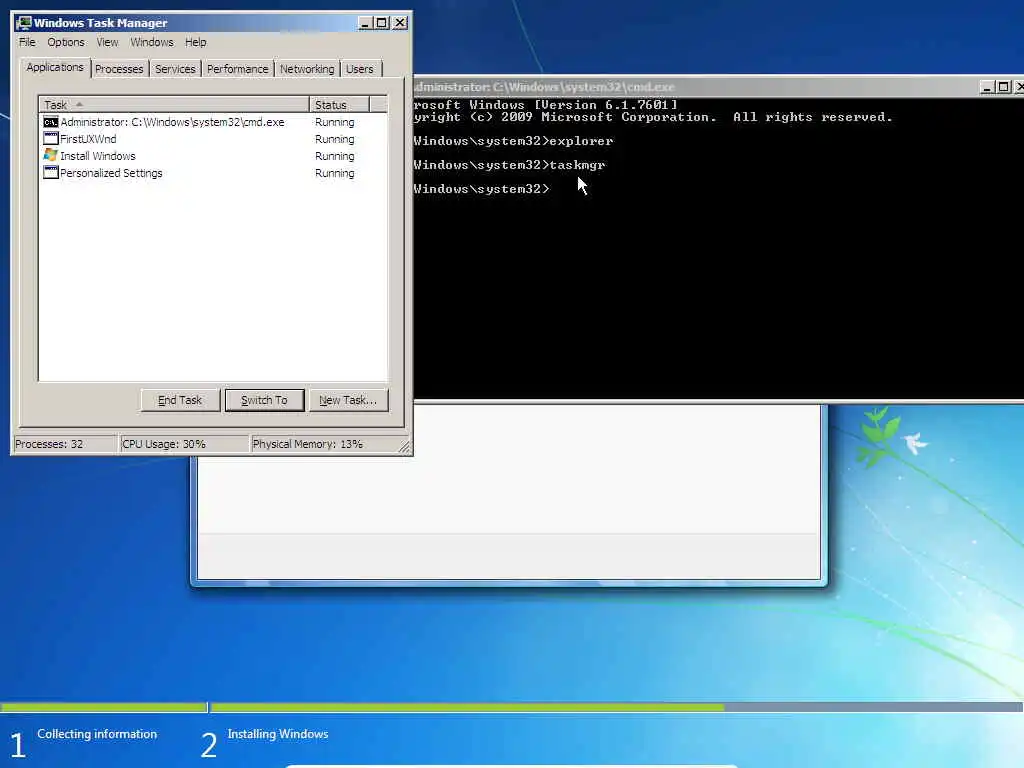Switch to the Users tab
Image resolution: width=1024 pixels, height=768 pixels.
click(360, 69)
